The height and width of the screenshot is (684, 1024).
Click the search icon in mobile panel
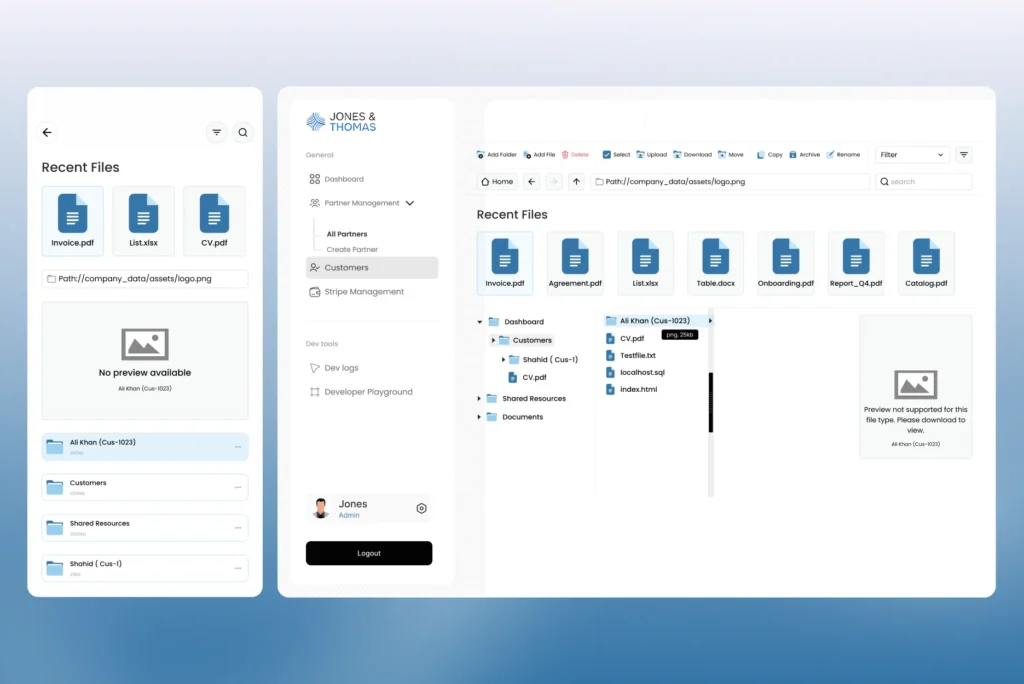click(x=243, y=132)
